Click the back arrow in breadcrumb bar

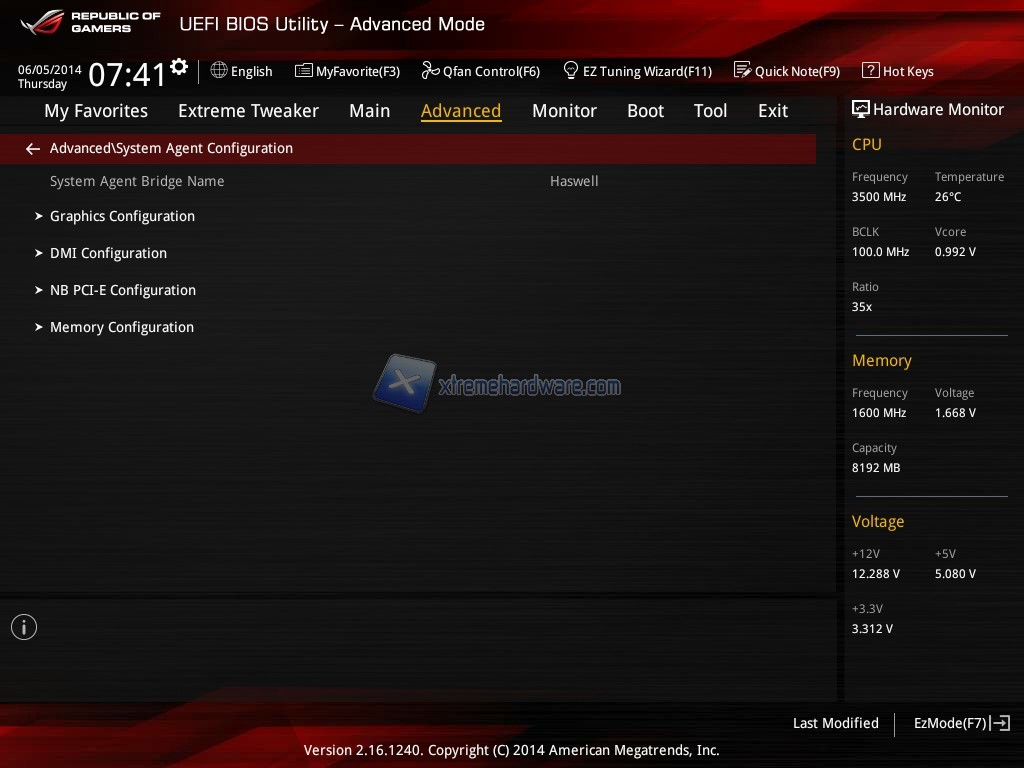click(x=33, y=149)
